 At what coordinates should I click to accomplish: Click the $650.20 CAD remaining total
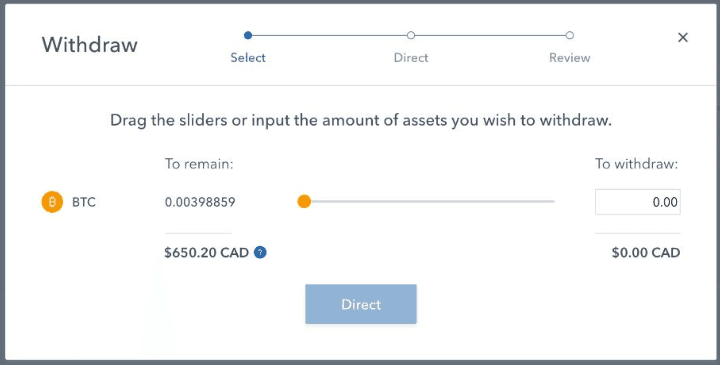[x=207, y=253]
